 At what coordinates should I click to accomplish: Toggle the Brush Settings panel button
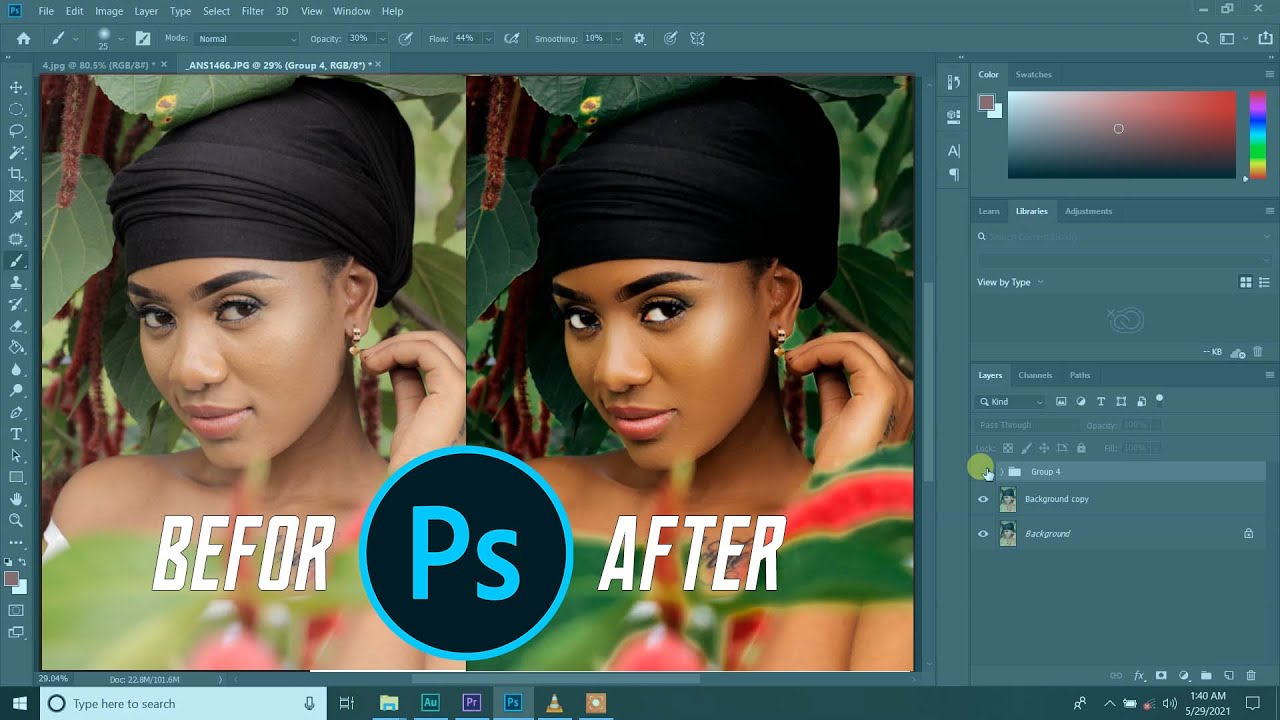pyautogui.click(x=143, y=38)
